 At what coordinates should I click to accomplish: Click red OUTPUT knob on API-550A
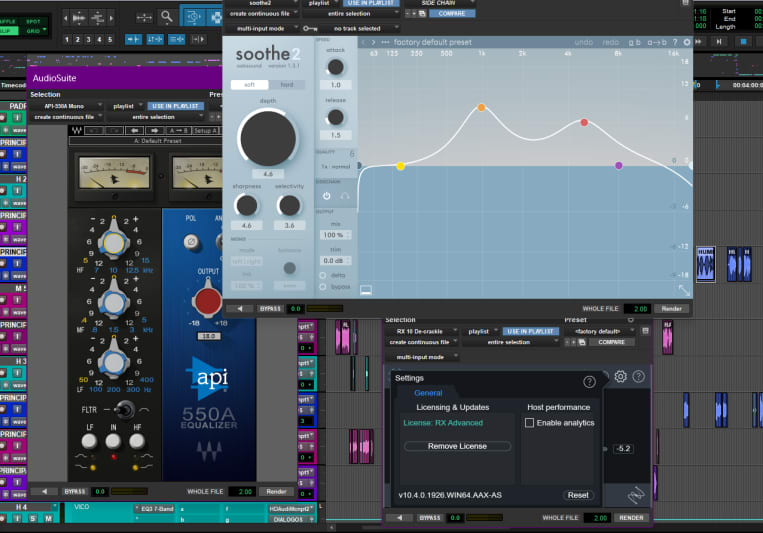(x=207, y=300)
